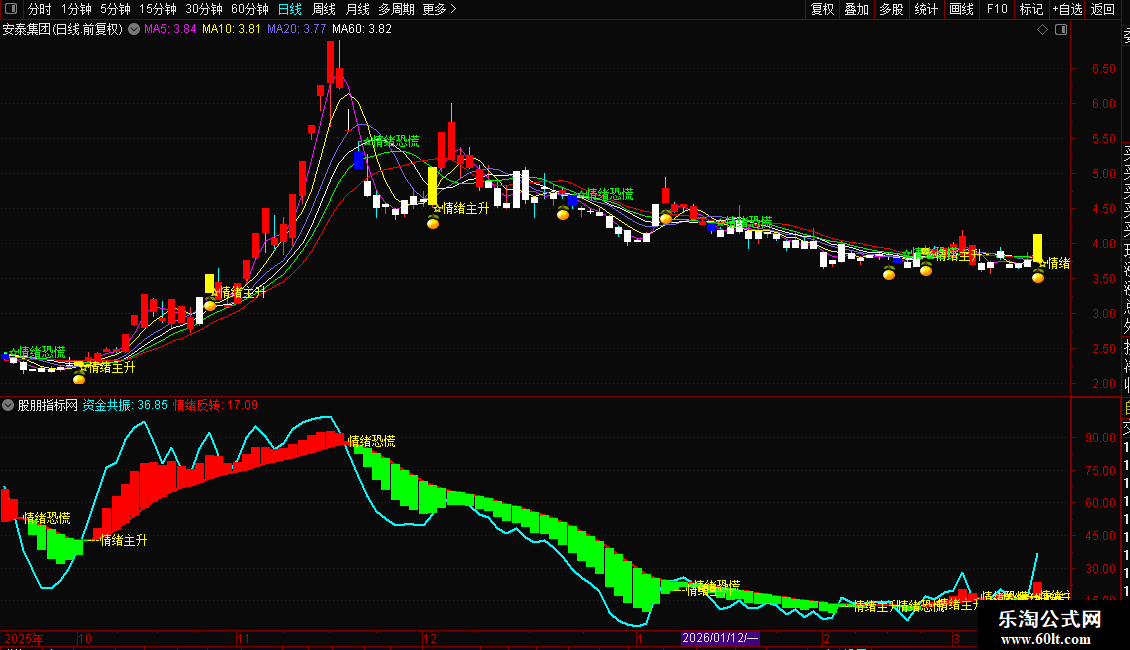Click the MA5: 3.84 indicator label

tap(170, 30)
